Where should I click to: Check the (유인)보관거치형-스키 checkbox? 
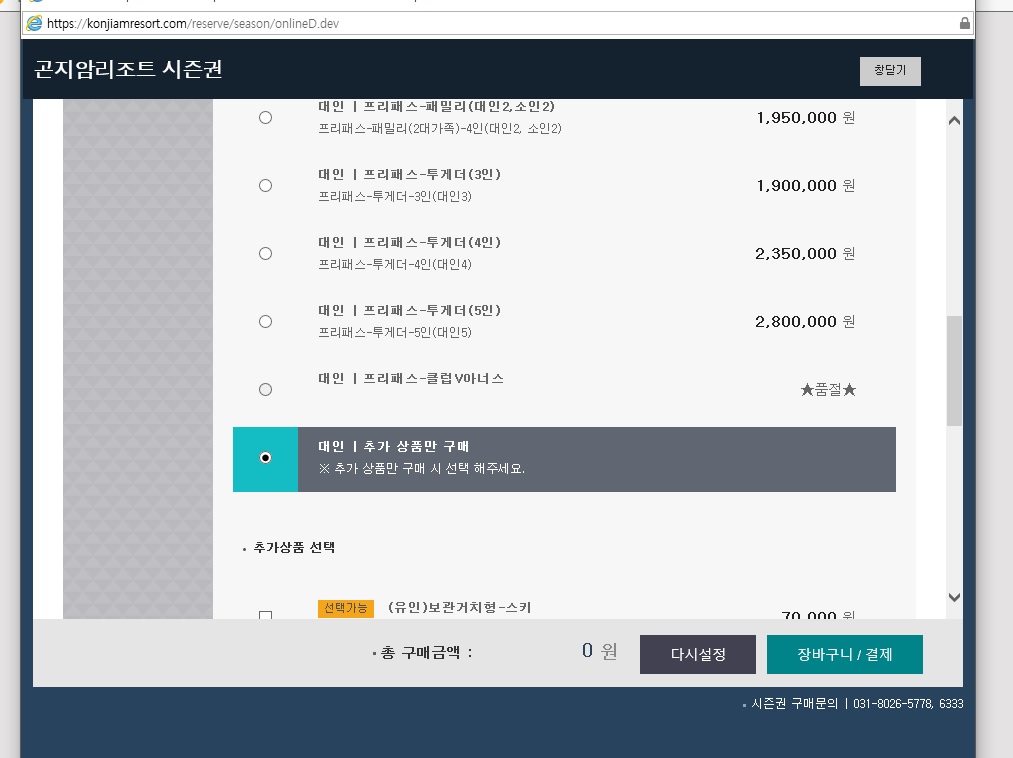266,614
